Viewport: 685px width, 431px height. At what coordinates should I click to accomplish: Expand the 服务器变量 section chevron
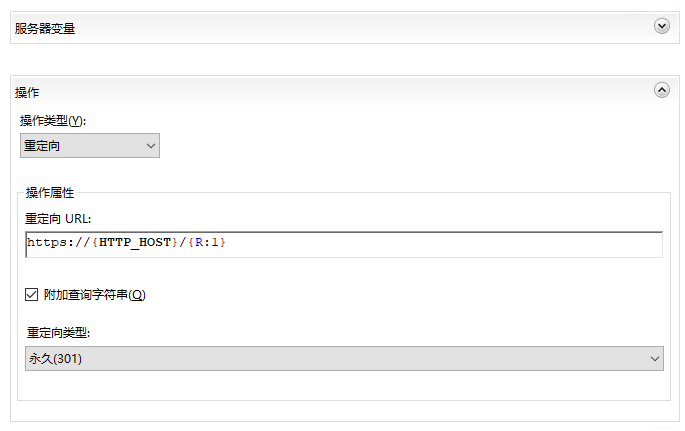tap(661, 26)
